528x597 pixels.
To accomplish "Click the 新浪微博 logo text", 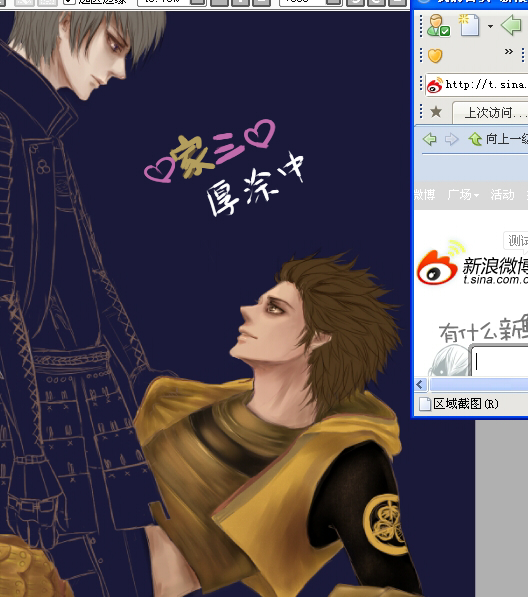I will coord(495,266).
